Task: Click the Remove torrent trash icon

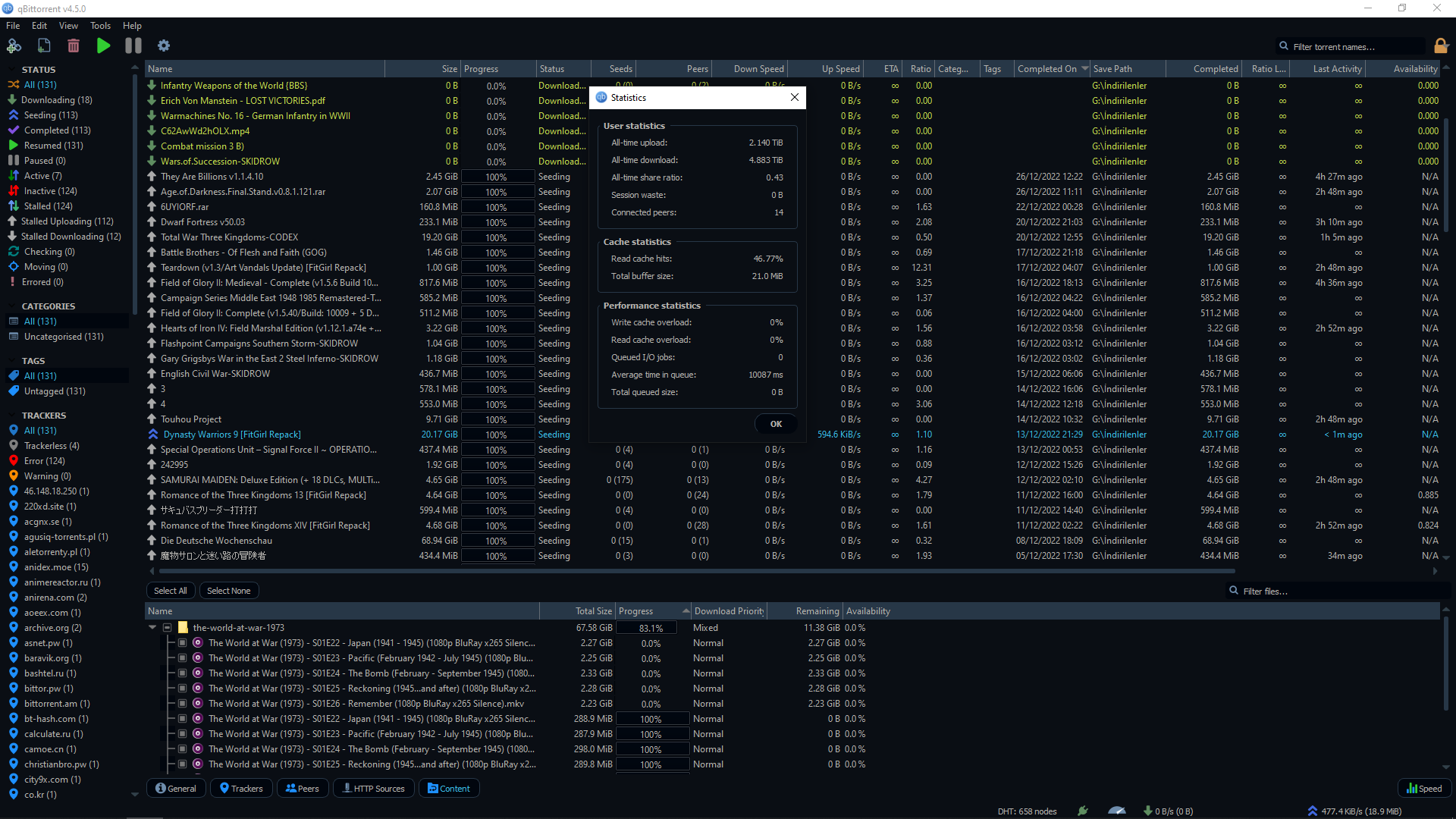Action: click(x=74, y=46)
